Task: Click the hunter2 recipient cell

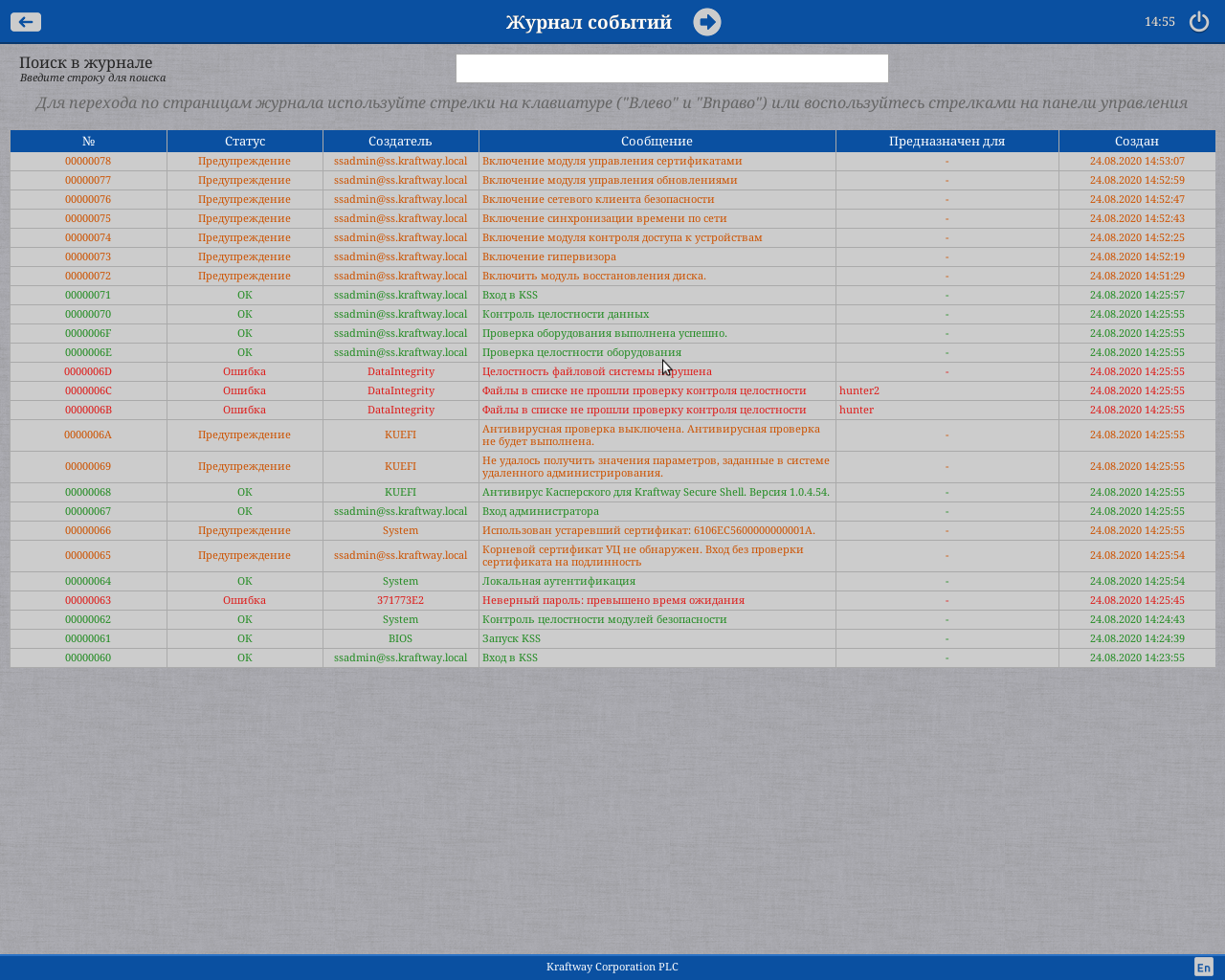Action: (x=859, y=390)
